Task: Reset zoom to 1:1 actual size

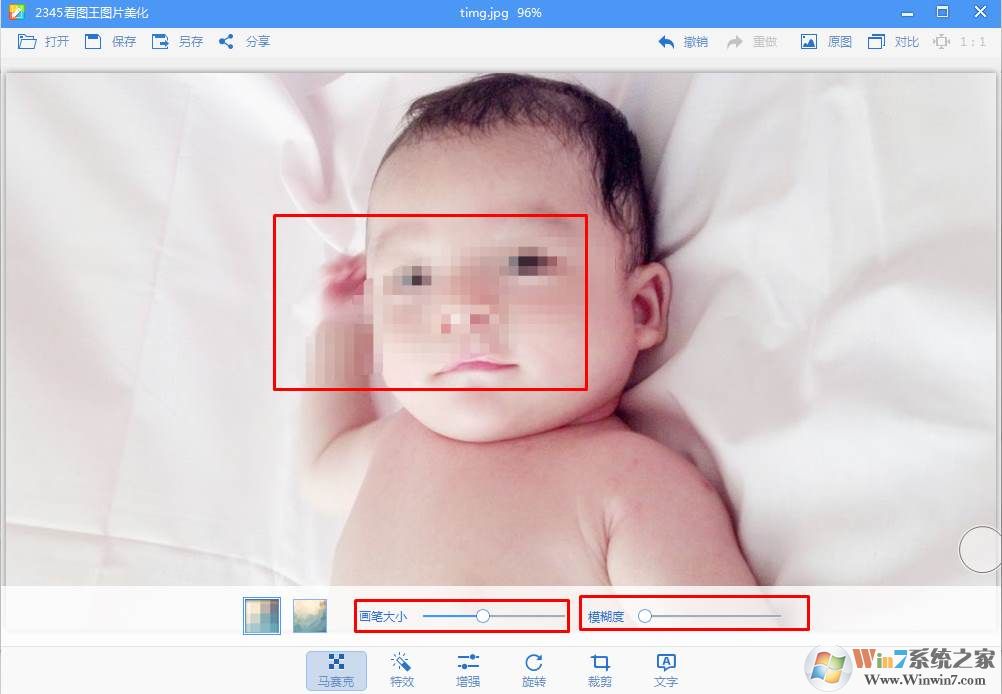Action: pos(959,42)
